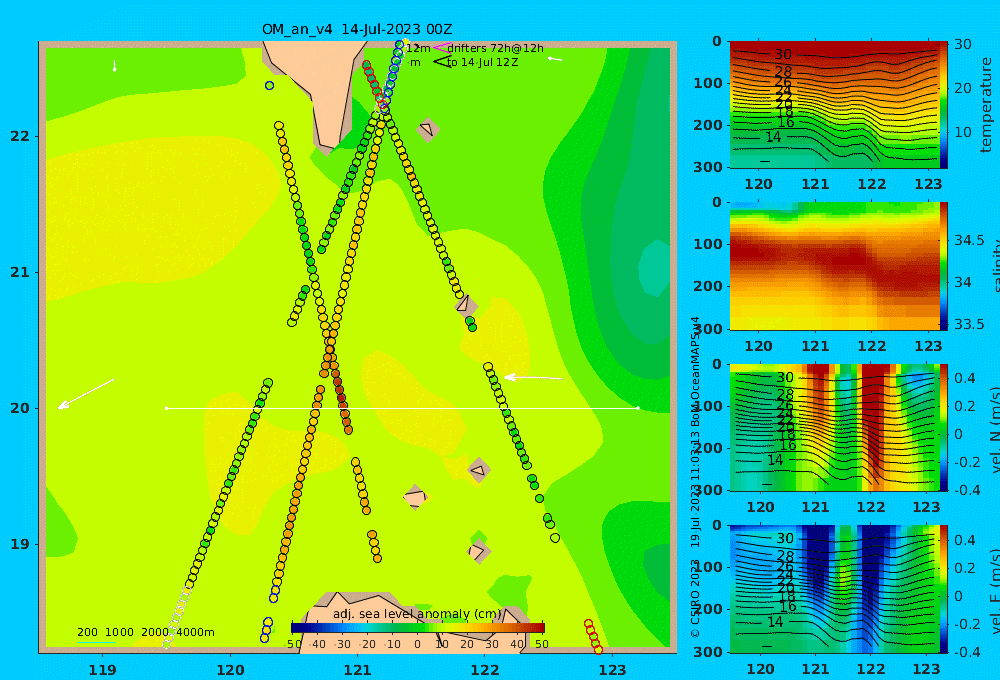Select the eastward velocity section panel

click(834, 589)
